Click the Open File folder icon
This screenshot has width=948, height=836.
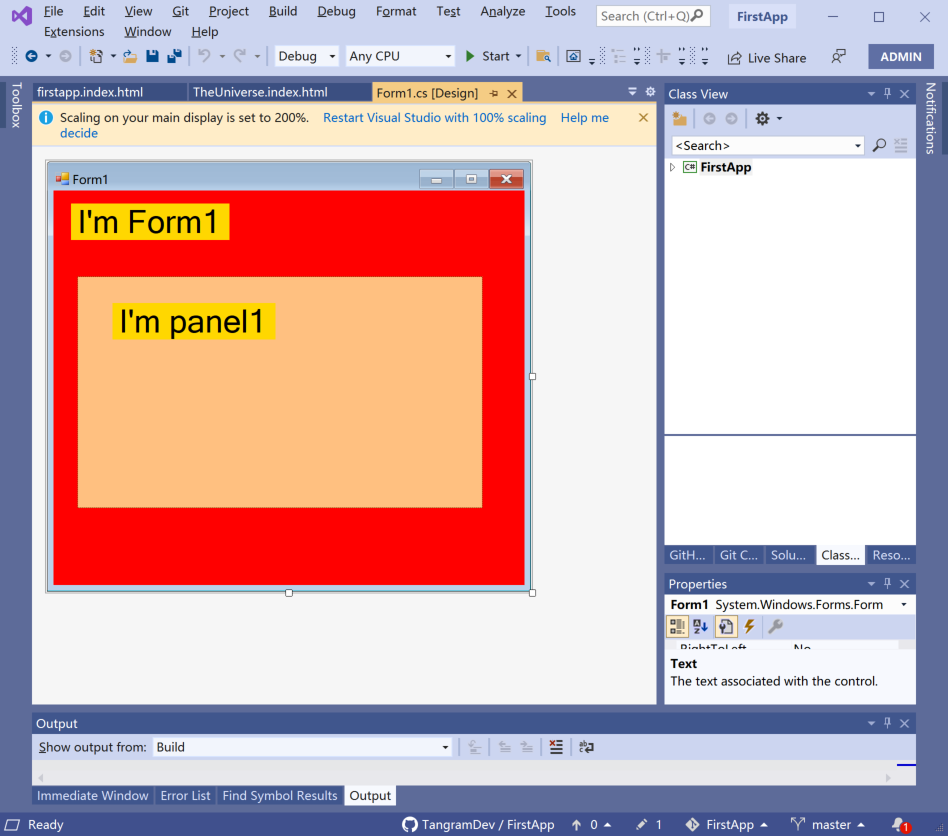point(129,56)
